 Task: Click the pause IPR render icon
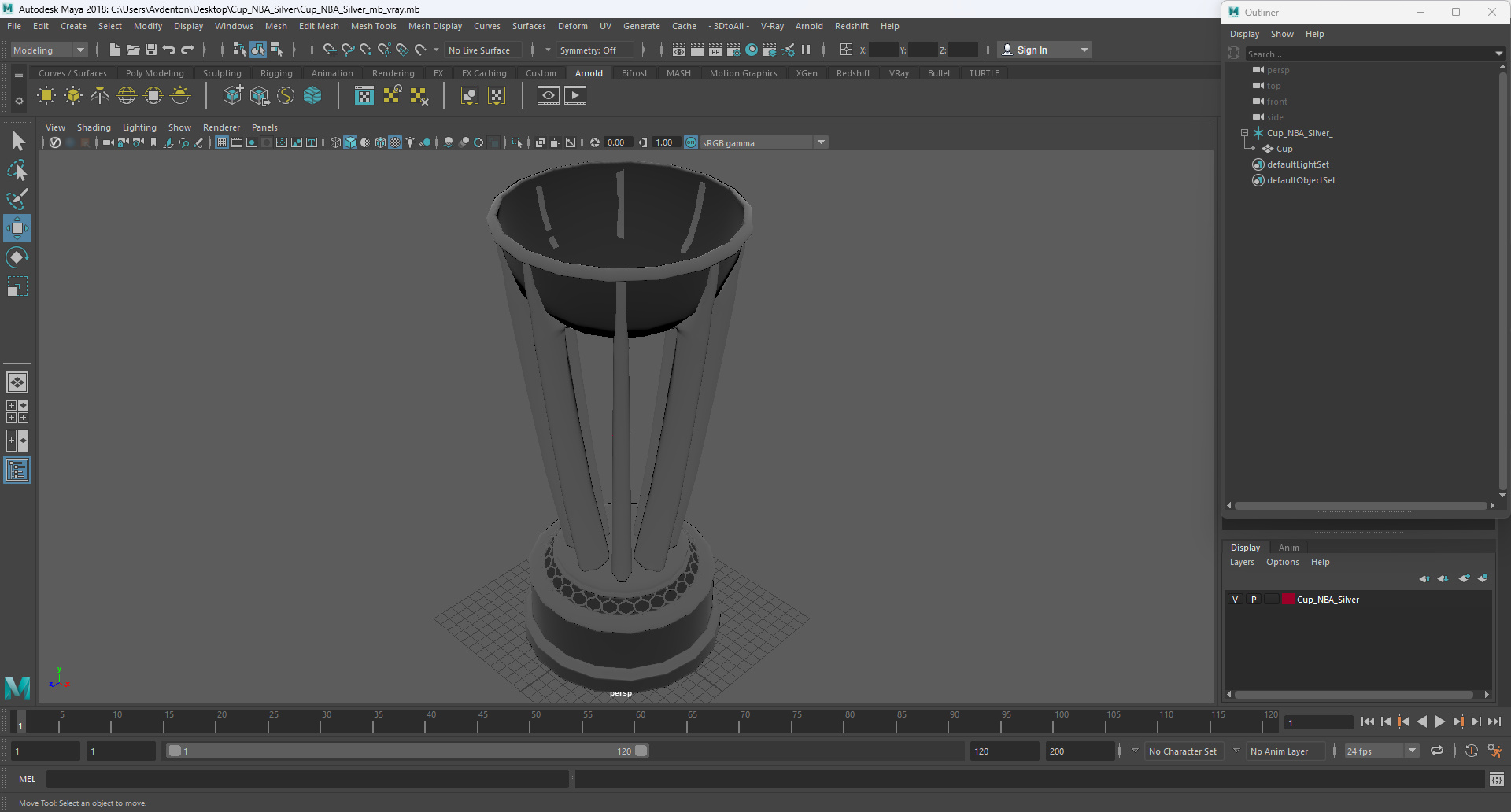coord(806,50)
